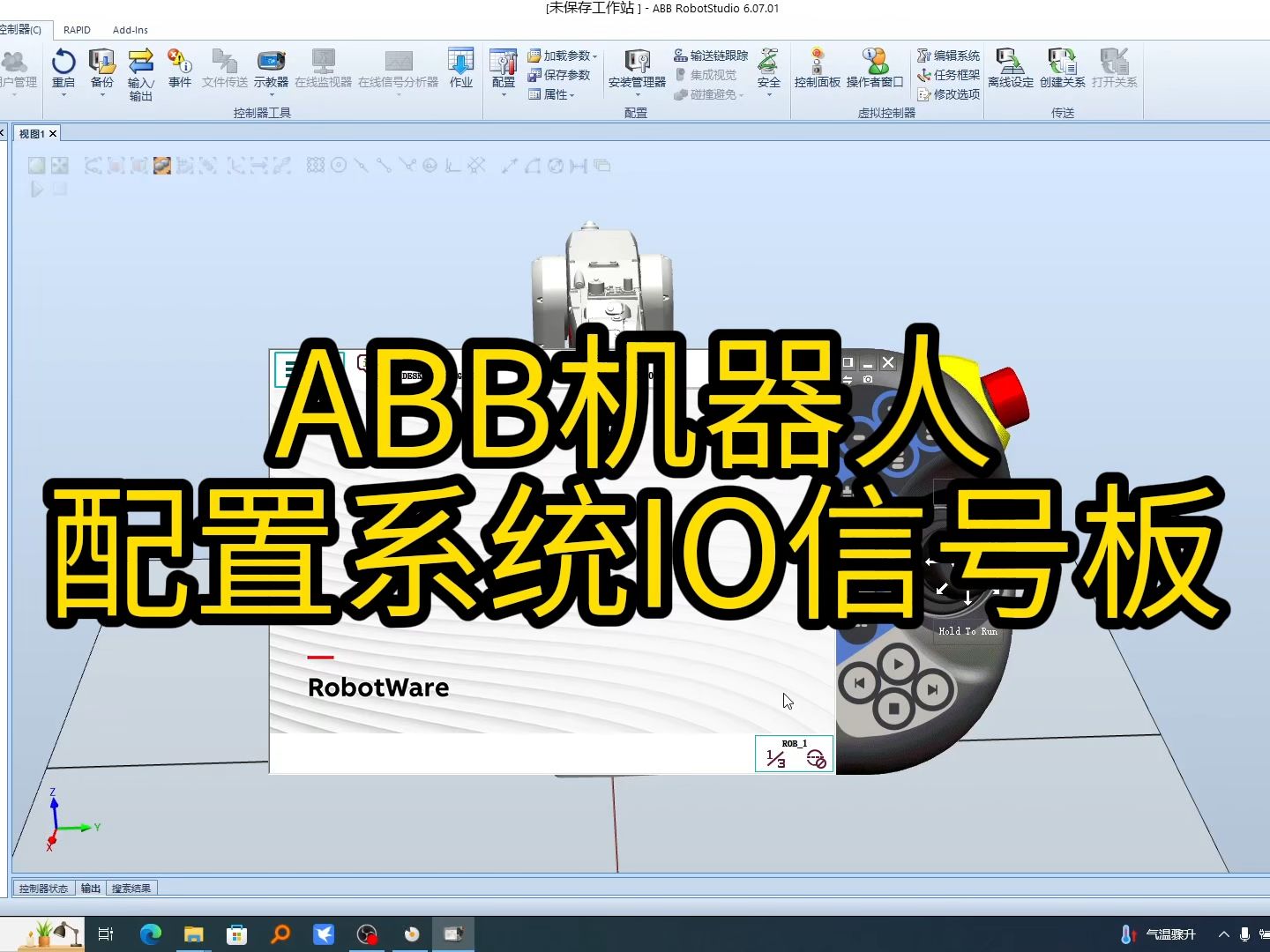Image resolution: width=1270 pixels, height=952 pixels.
Task: Click 输送链跟踪 conveyor tracking
Action: 711,56
